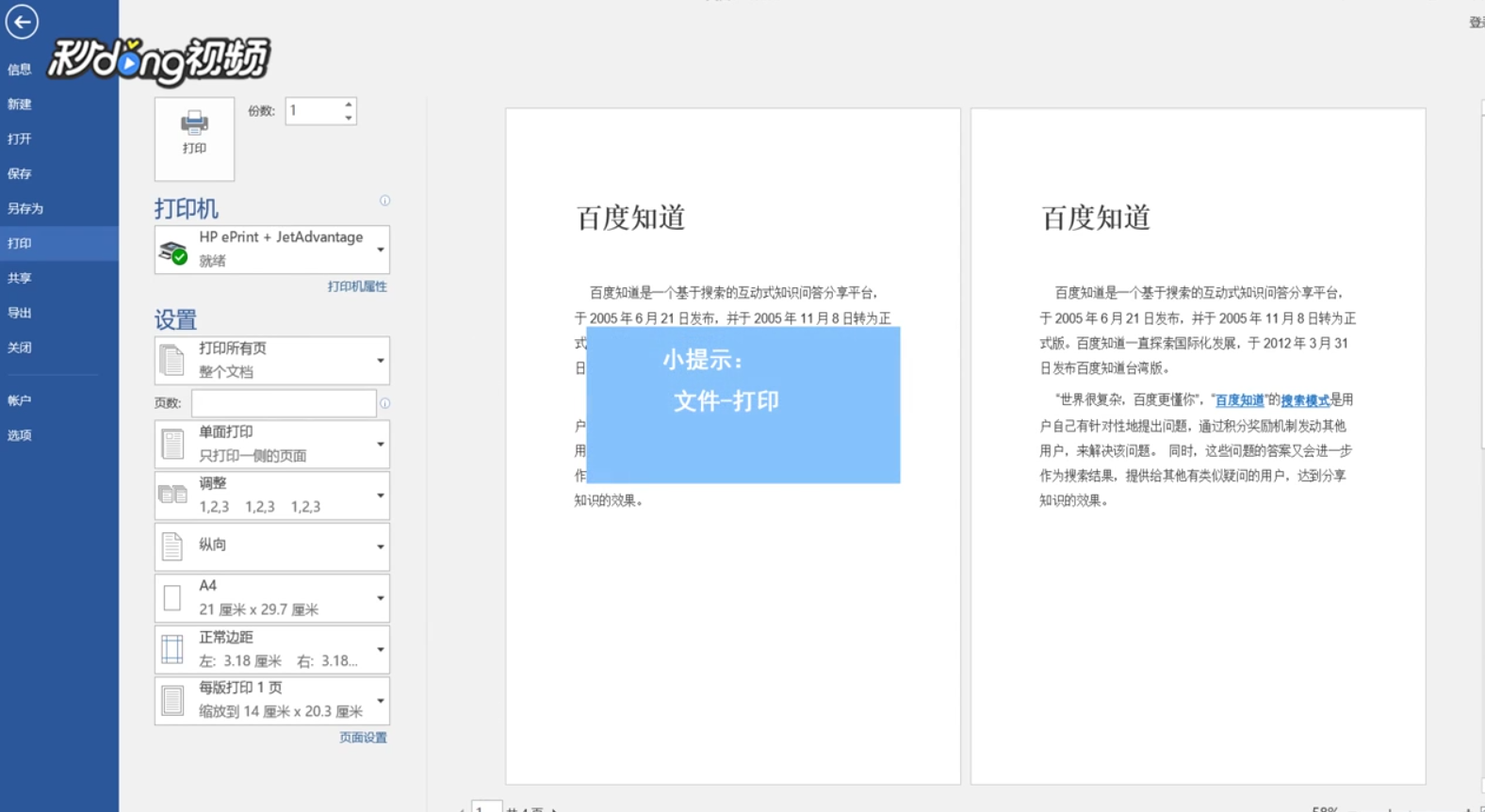Click the 21 厘米 x 29.7 厘米 size text

click(x=258, y=609)
